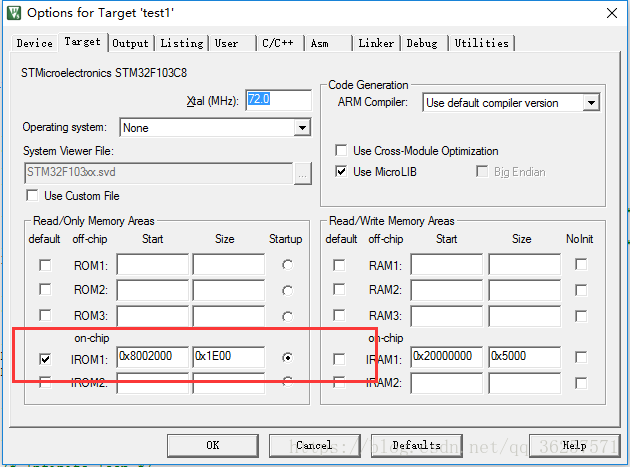The width and height of the screenshot is (630, 467).
Task: Check the ROM3 default checkbox
Action: click(x=45, y=315)
